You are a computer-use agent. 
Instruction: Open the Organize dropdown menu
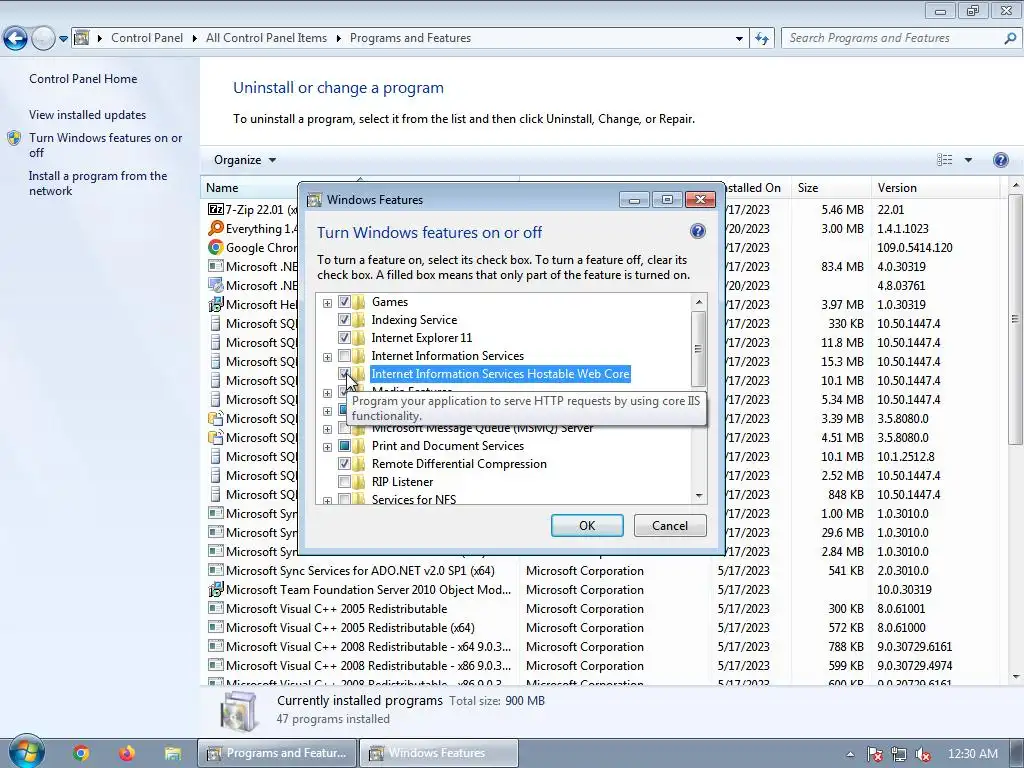click(x=245, y=160)
